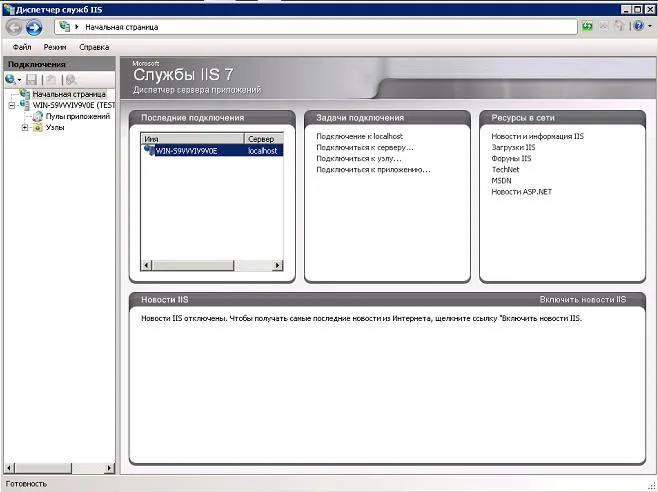Click Подключиться к приложению… link
Viewport: 658px width, 492px height.
[x=373, y=170]
